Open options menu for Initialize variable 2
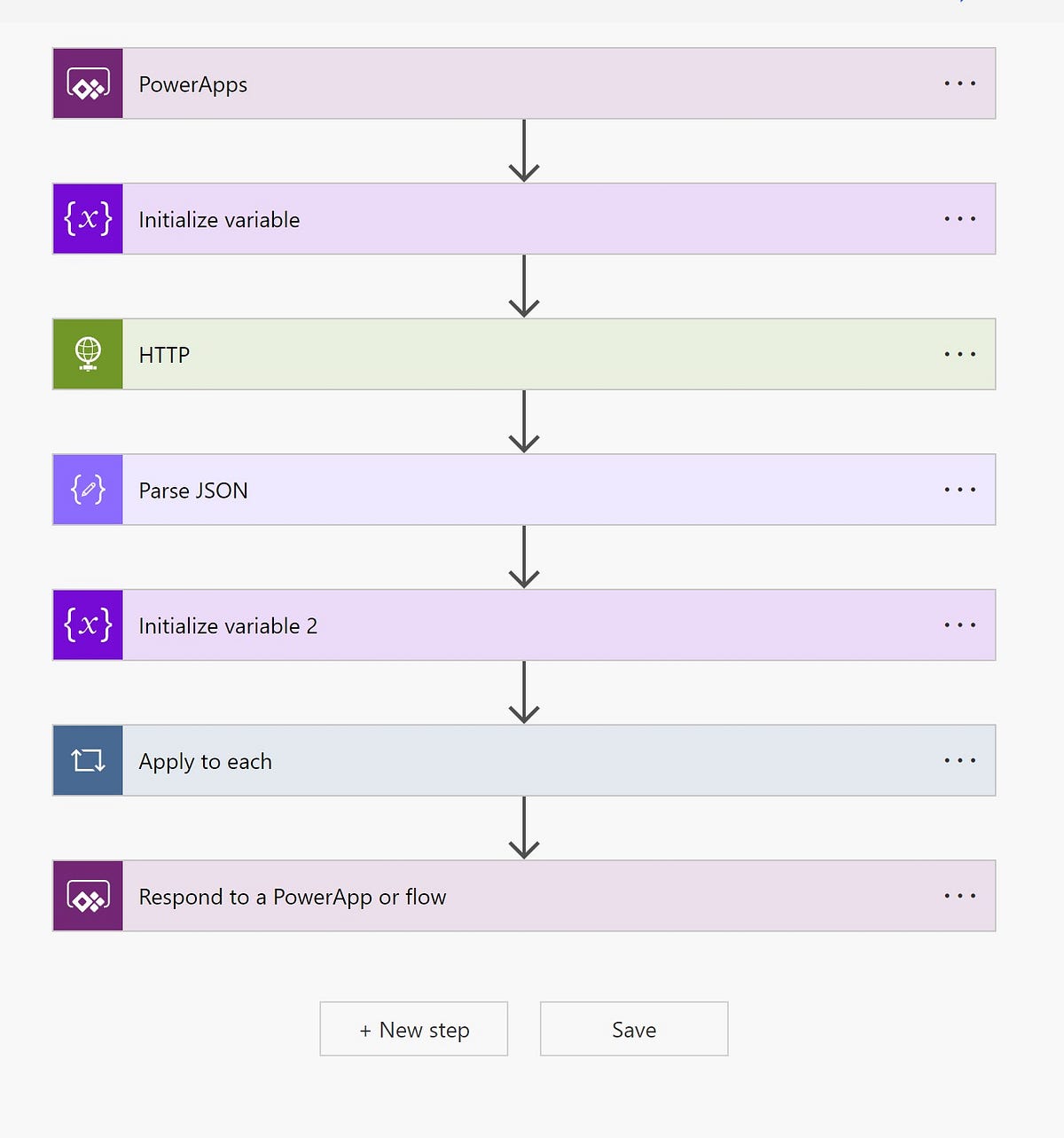1064x1138 pixels. (960, 624)
